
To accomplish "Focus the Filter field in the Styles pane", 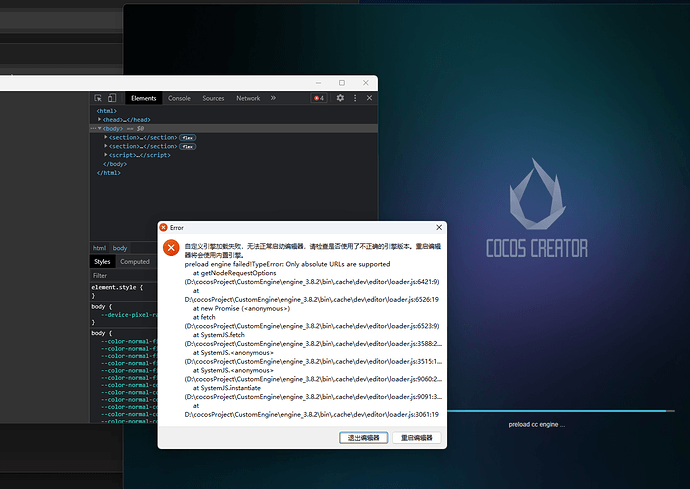I will pos(124,276).
